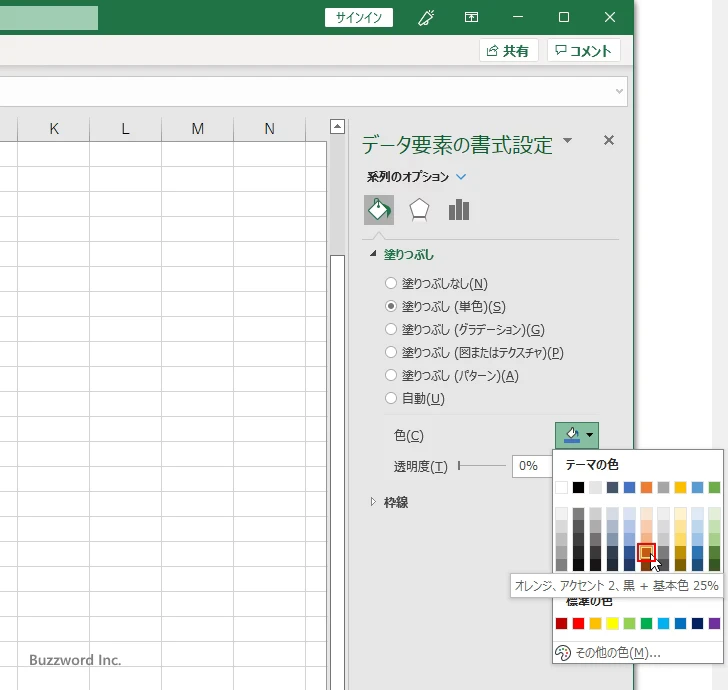Select column K header
The image size is (728, 690).
[54, 129]
